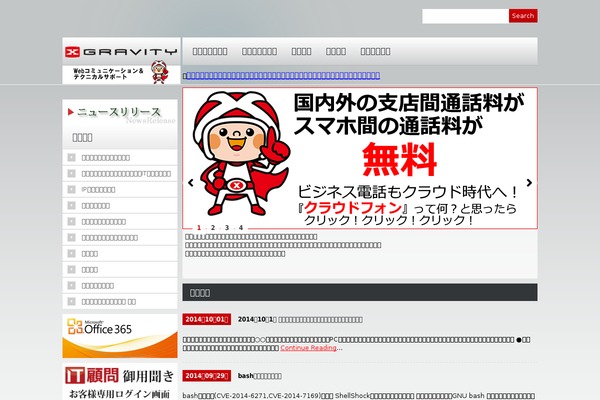Jump to slide 1 in carousel pagination
The width and height of the screenshot is (600, 400).
point(199,228)
